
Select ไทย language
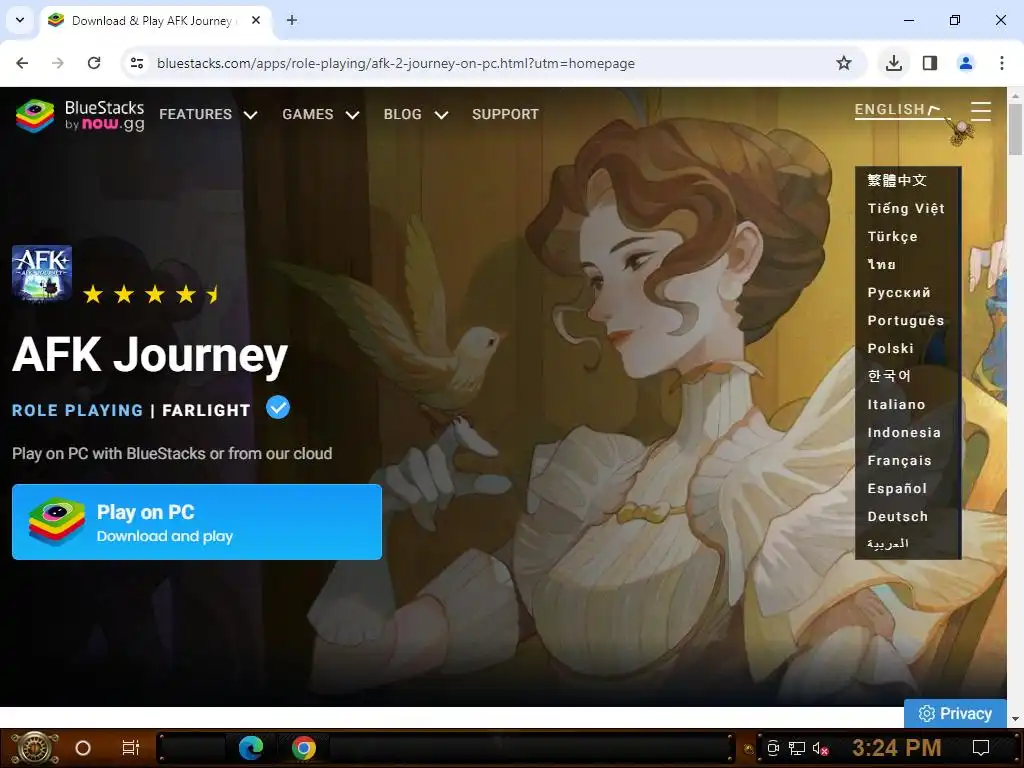[882, 264]
